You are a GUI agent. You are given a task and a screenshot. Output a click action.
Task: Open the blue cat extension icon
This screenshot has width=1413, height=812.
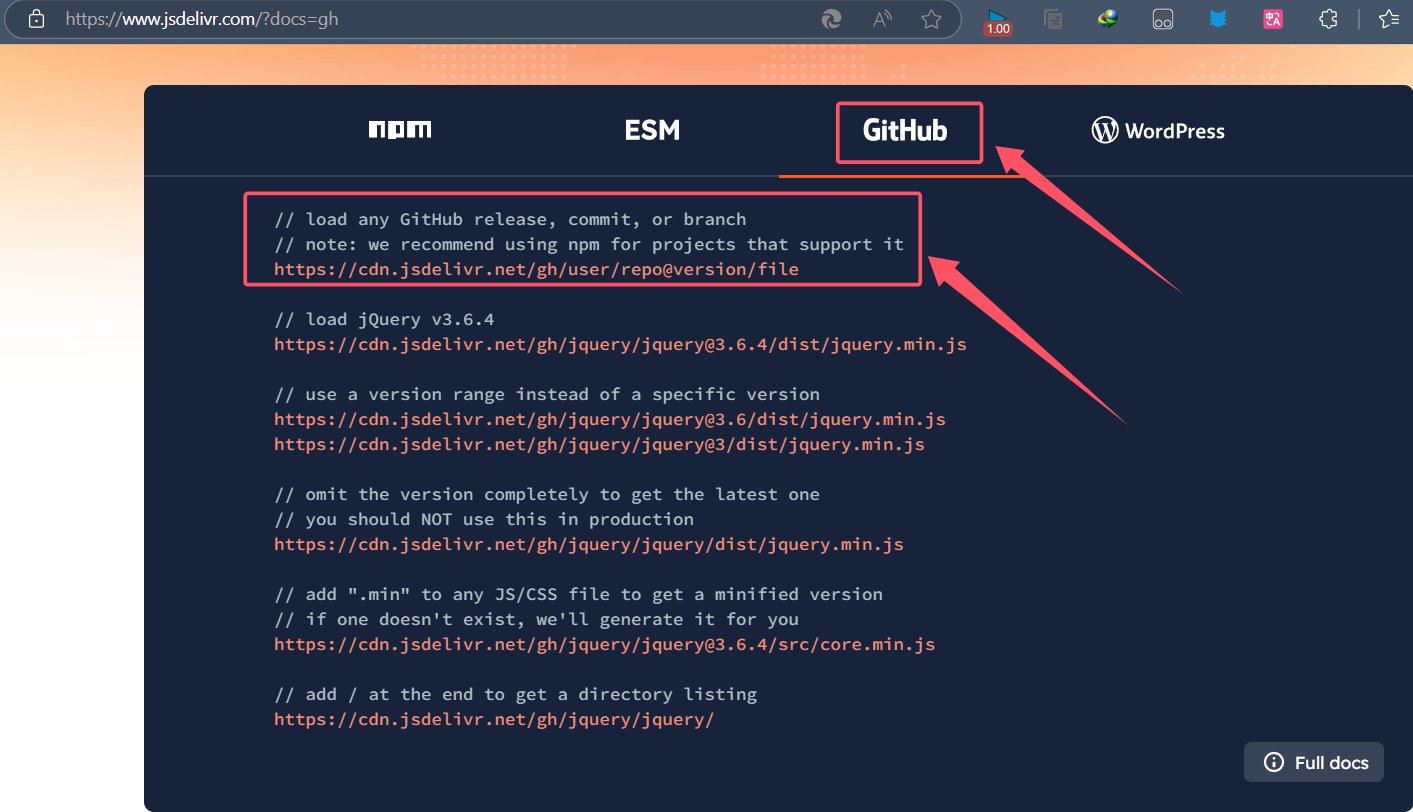tap(1218, 19)
